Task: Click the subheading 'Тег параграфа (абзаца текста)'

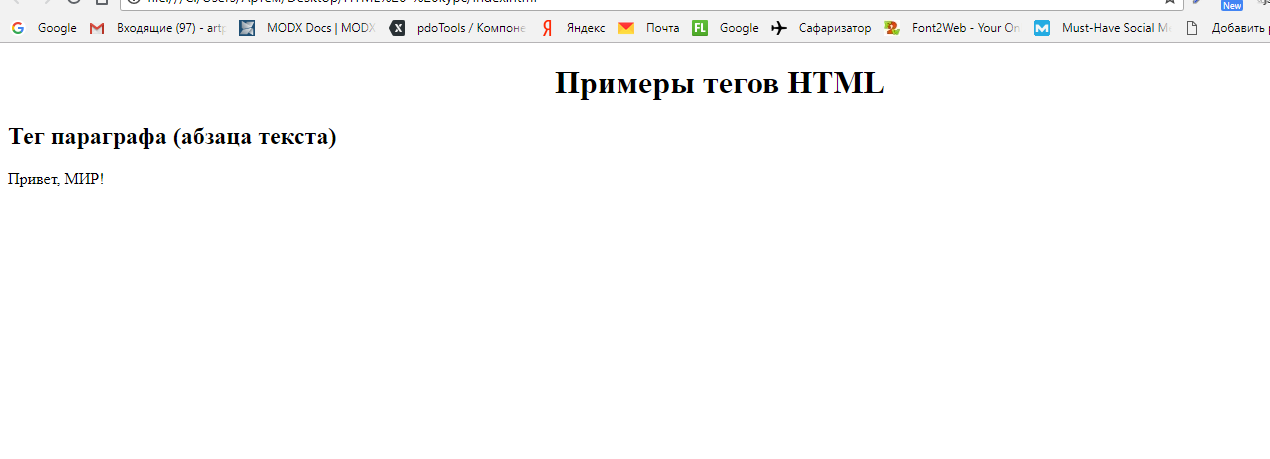Action: (x=172, y=137)
